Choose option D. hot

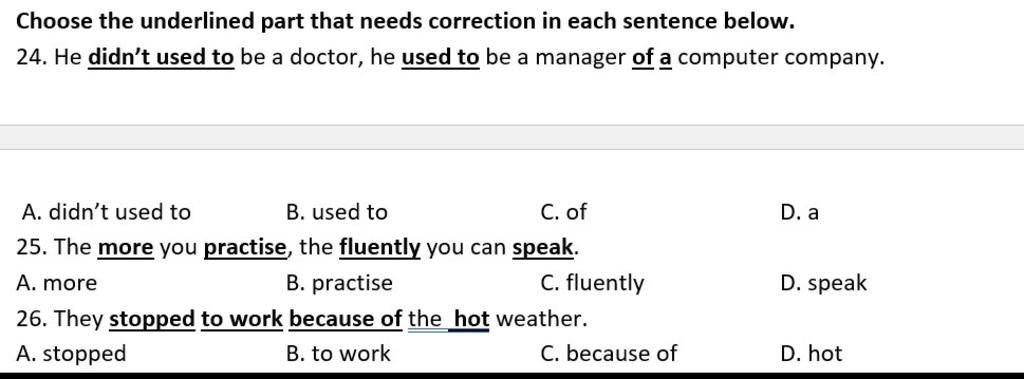click(x=811, y=354)
